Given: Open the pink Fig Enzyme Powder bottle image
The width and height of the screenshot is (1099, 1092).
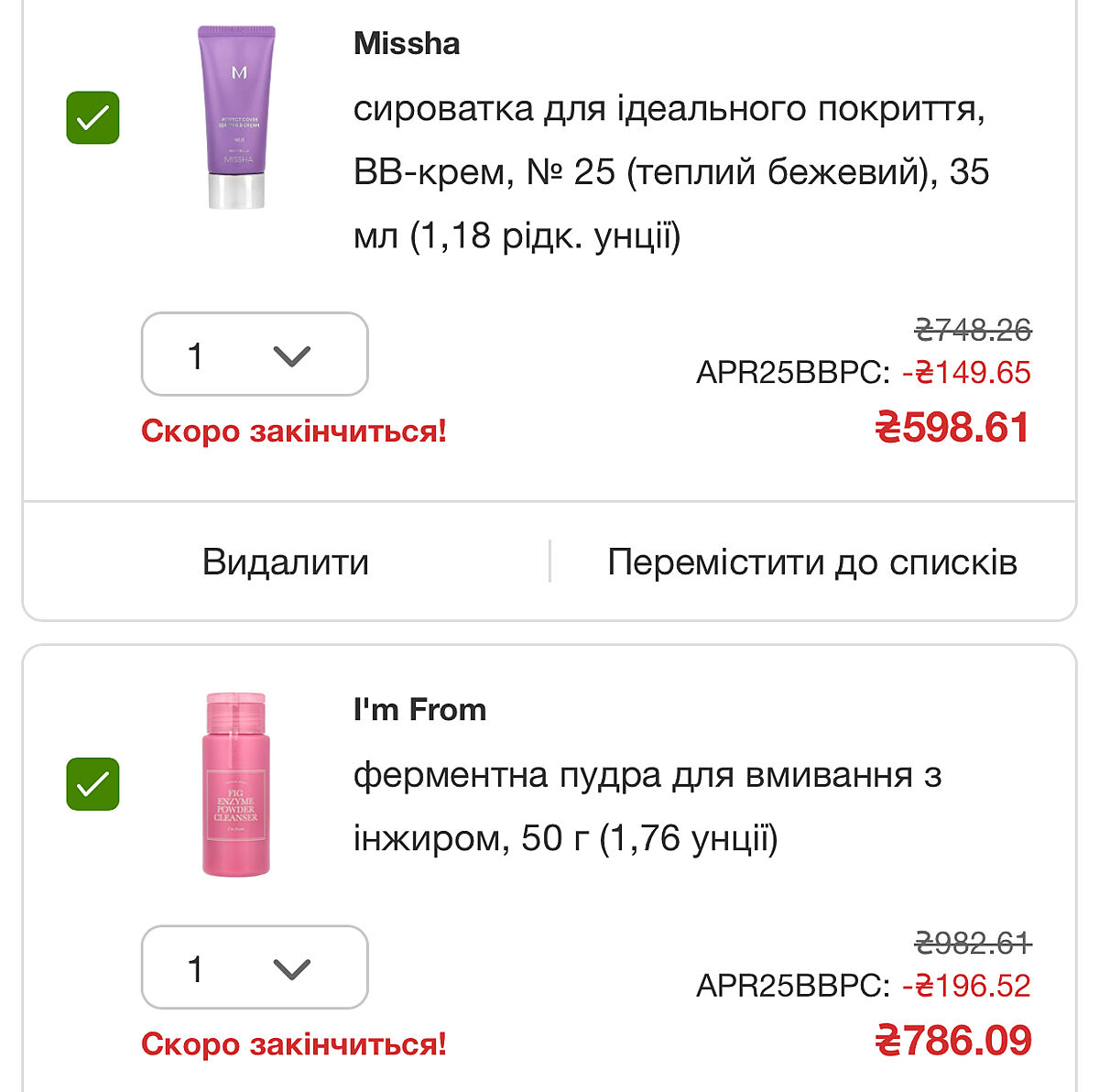Looking at the screenshot, I should pyautogui.click(x=236, y=784).
